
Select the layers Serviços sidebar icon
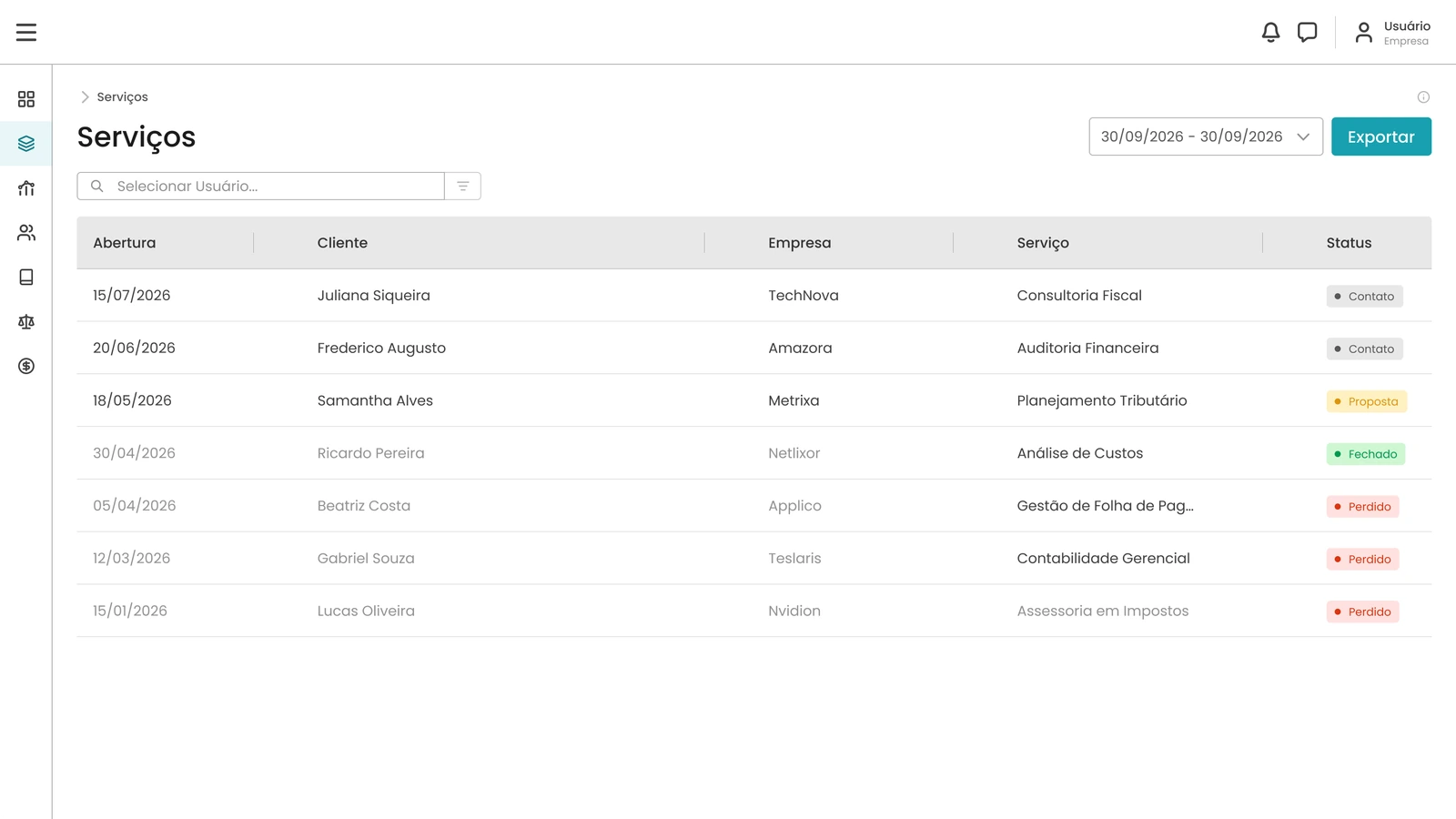(x=26, y=143)
